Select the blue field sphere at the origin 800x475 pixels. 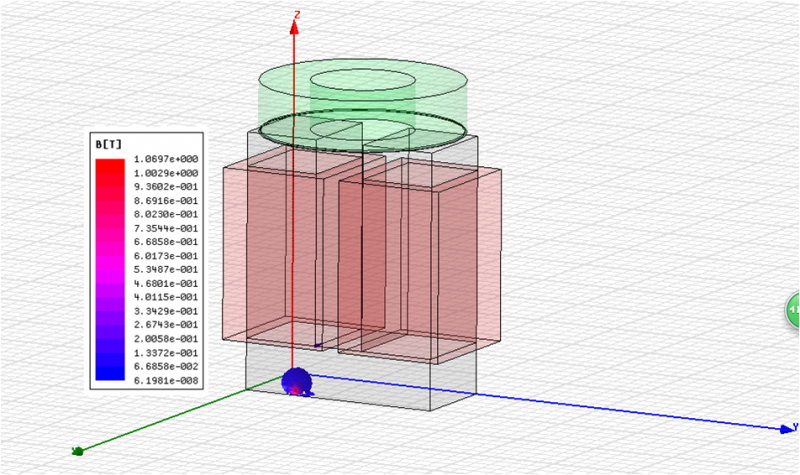pos(296,382)
